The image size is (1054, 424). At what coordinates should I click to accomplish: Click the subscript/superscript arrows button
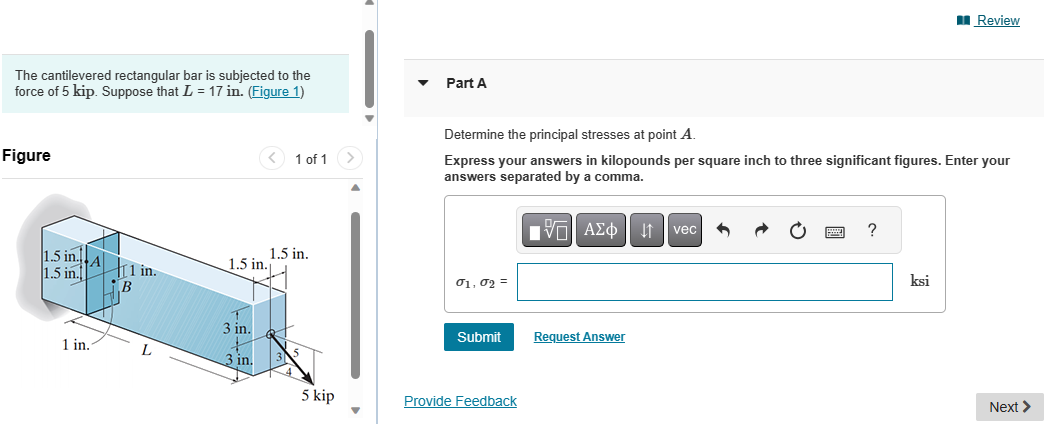point(647,230)
